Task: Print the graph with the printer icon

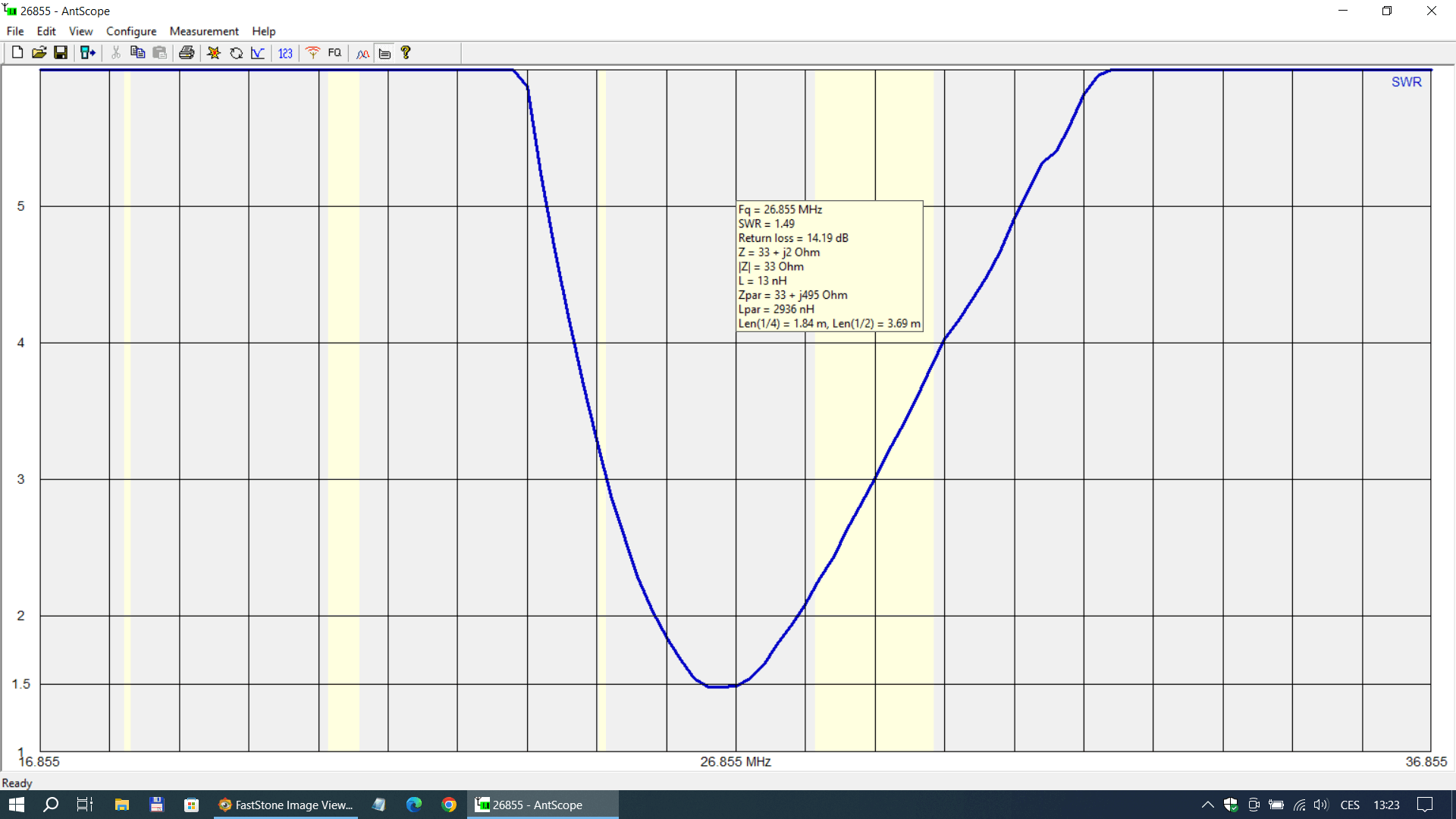Action: [x=187, y=52]
